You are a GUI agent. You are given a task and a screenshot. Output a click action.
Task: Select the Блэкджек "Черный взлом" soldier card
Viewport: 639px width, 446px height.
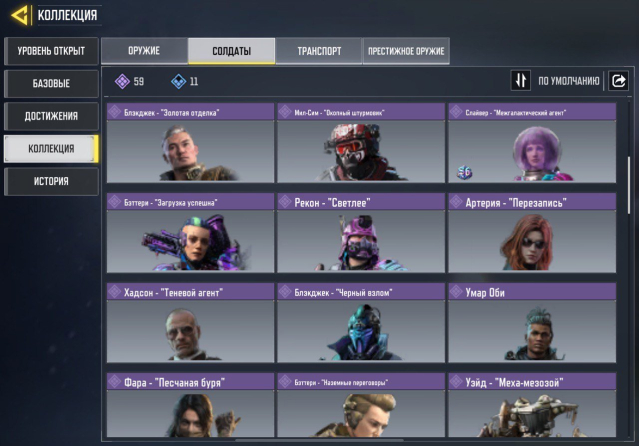[361, 323]
